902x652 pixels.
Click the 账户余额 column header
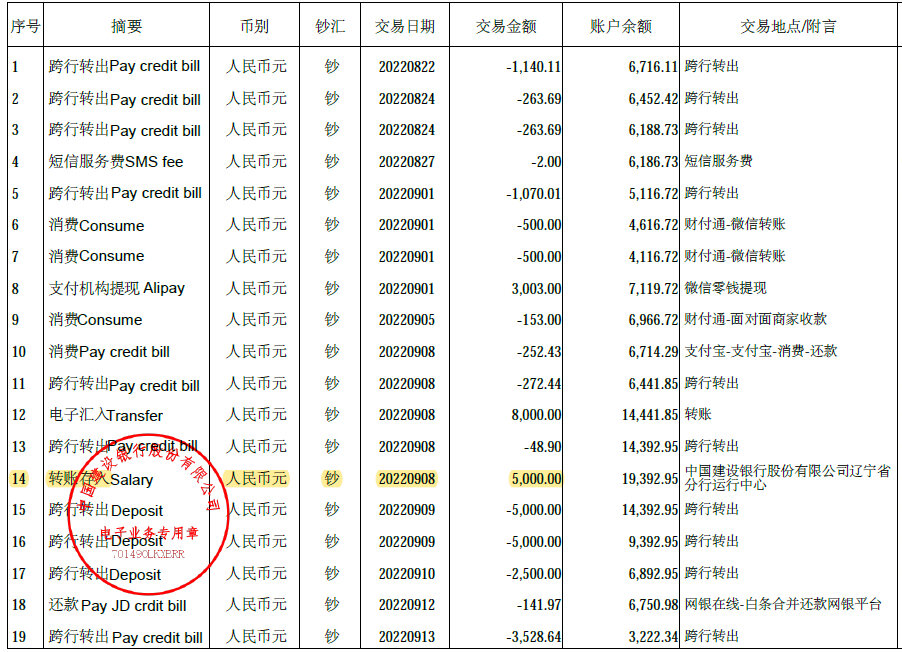[x=621, y=26]
